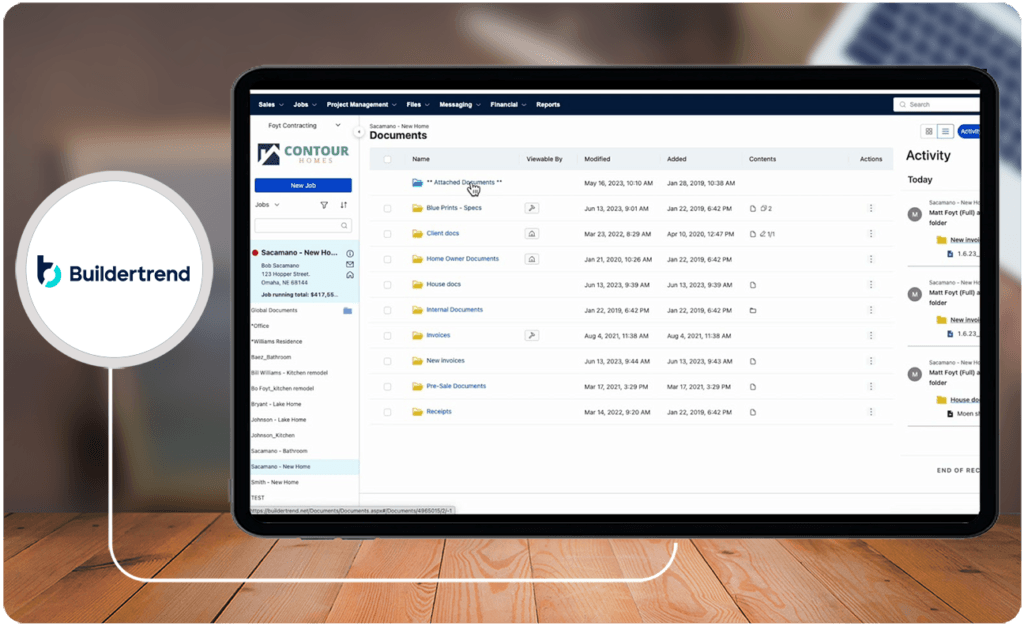Click the house icon under Sacamano job
Screen dimensions: 1024x626
coord(350,275)
